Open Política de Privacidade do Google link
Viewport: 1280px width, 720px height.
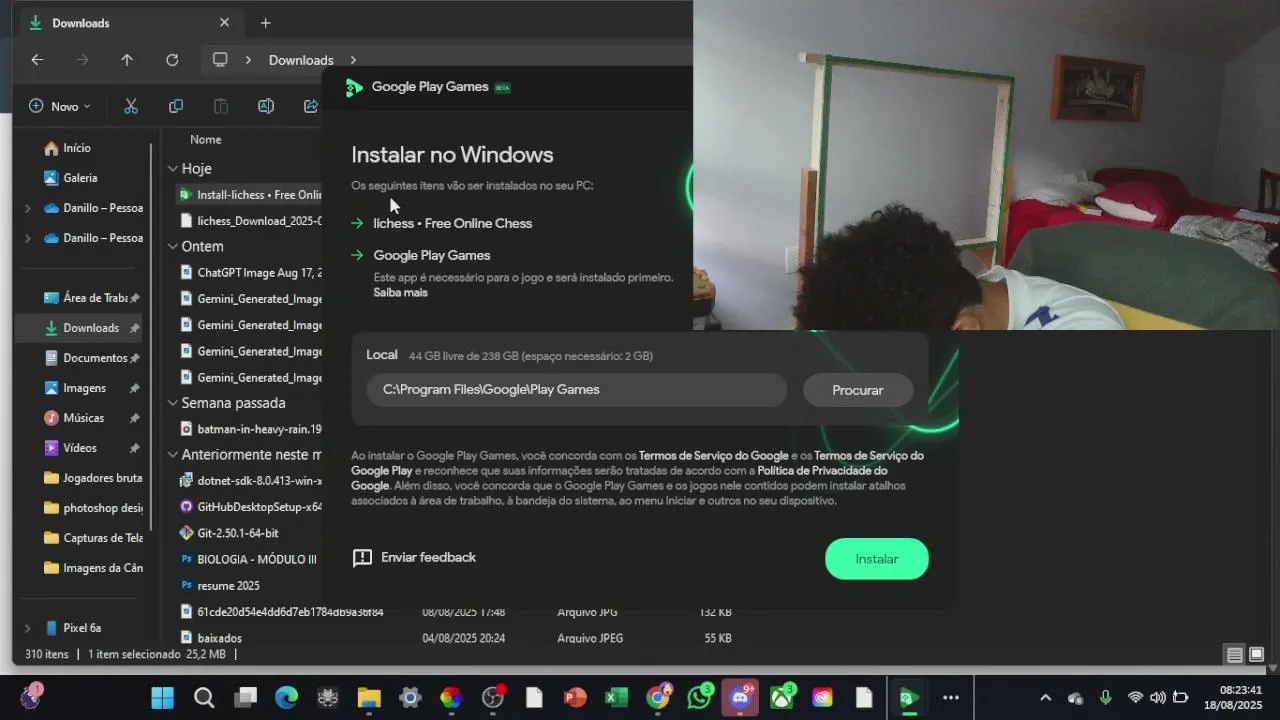[x=822, y=471]
